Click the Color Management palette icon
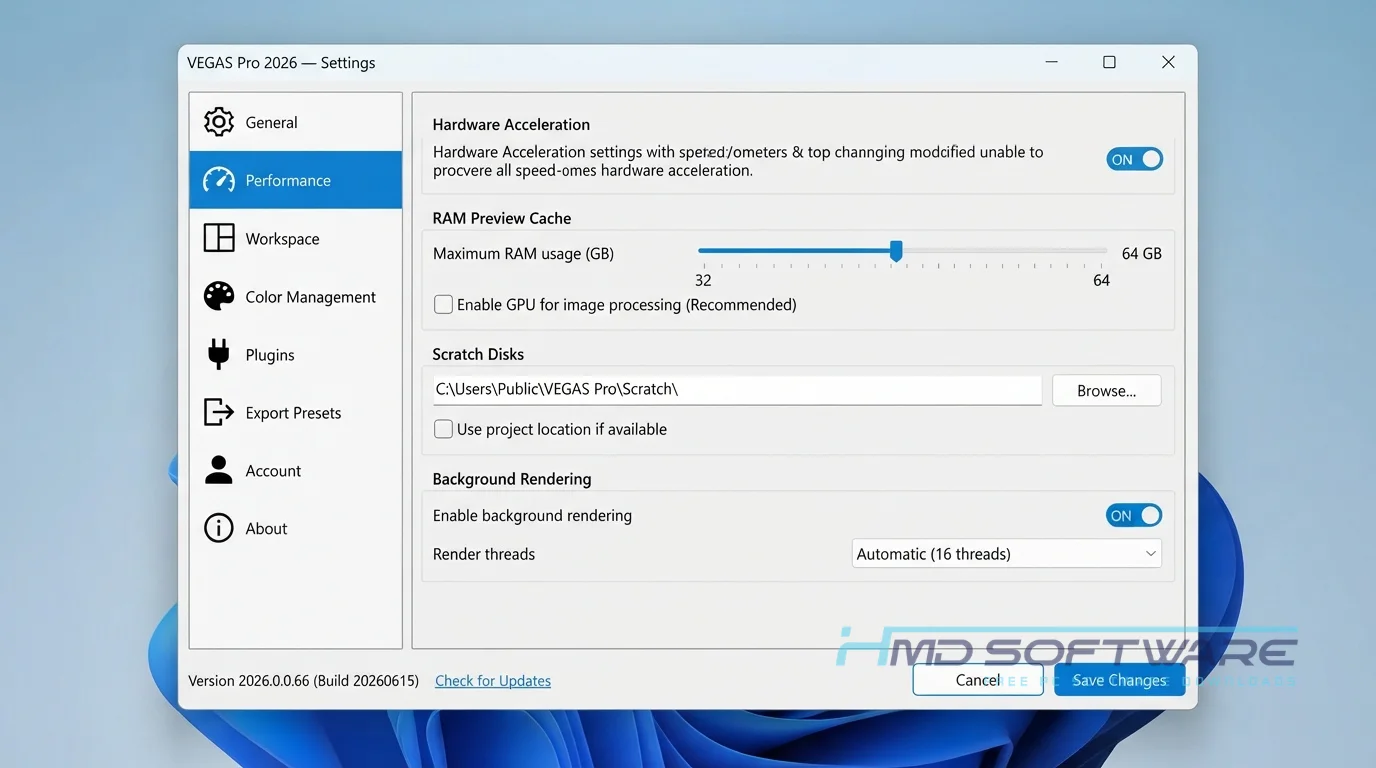 [219, 296]
